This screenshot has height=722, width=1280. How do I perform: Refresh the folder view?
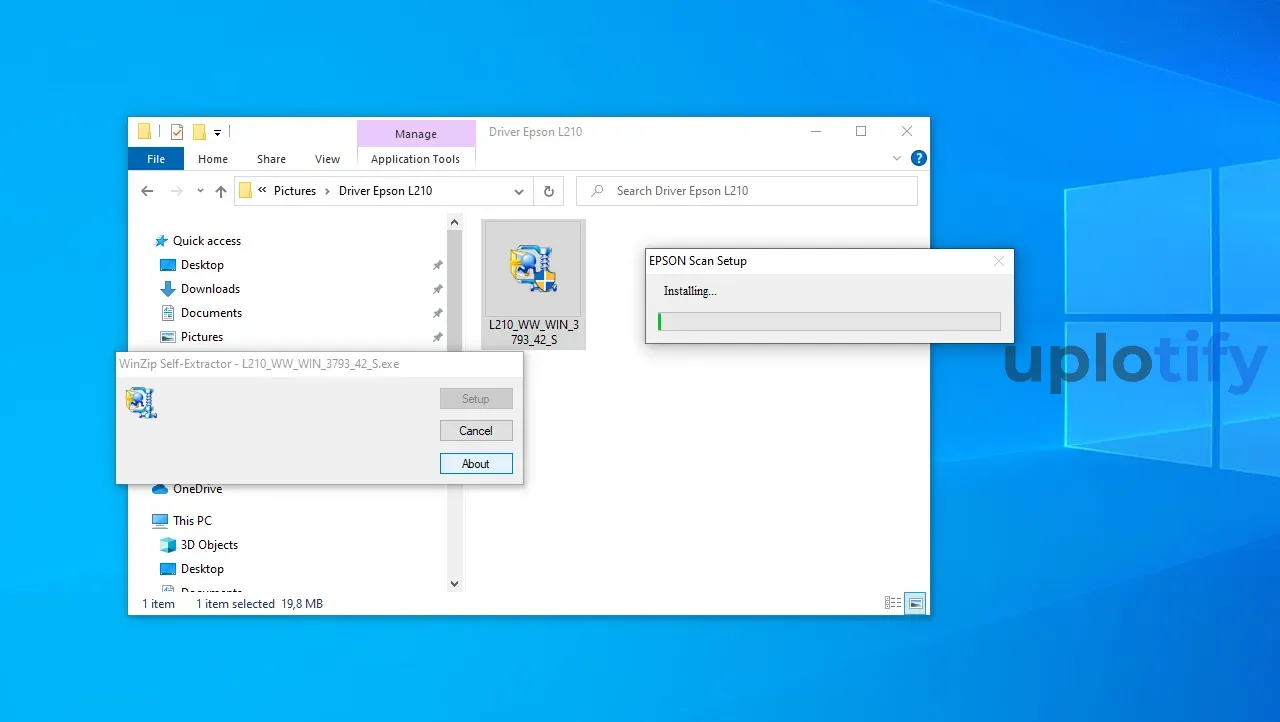pos(548,191)
